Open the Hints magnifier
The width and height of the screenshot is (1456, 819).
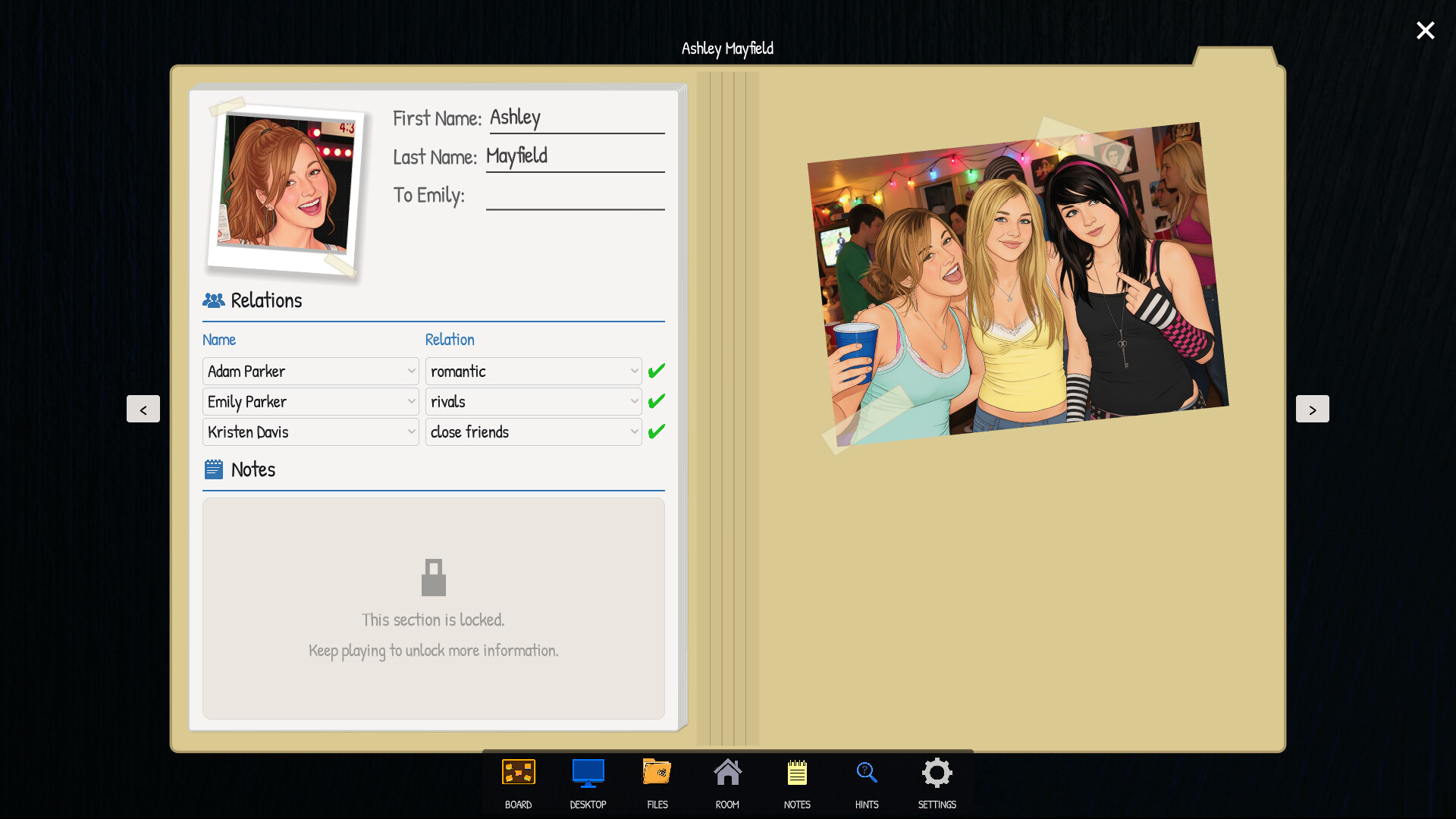(x=867, y=783)
